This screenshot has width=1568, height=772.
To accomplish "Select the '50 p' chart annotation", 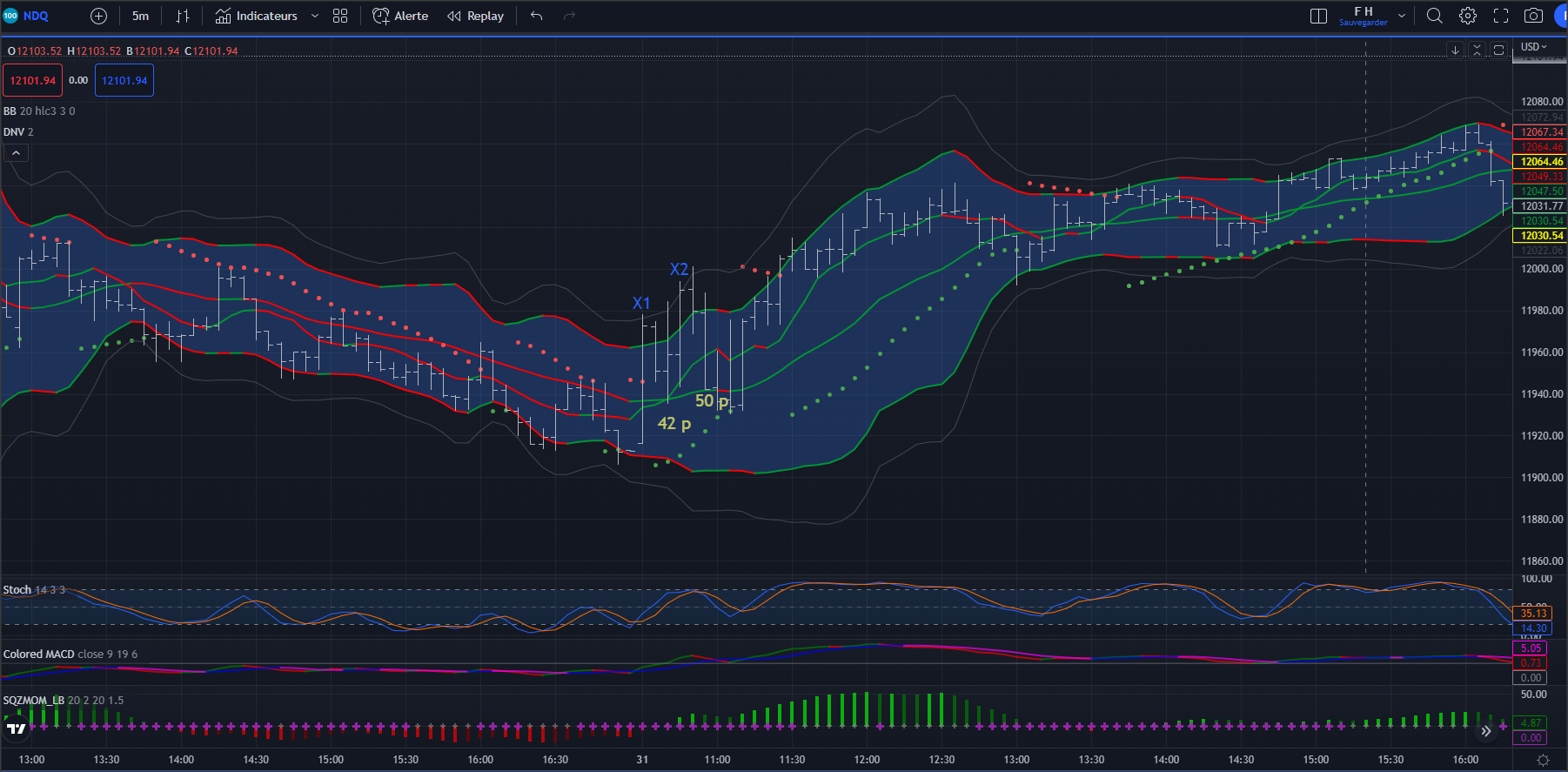I will [x=712, y=401].
